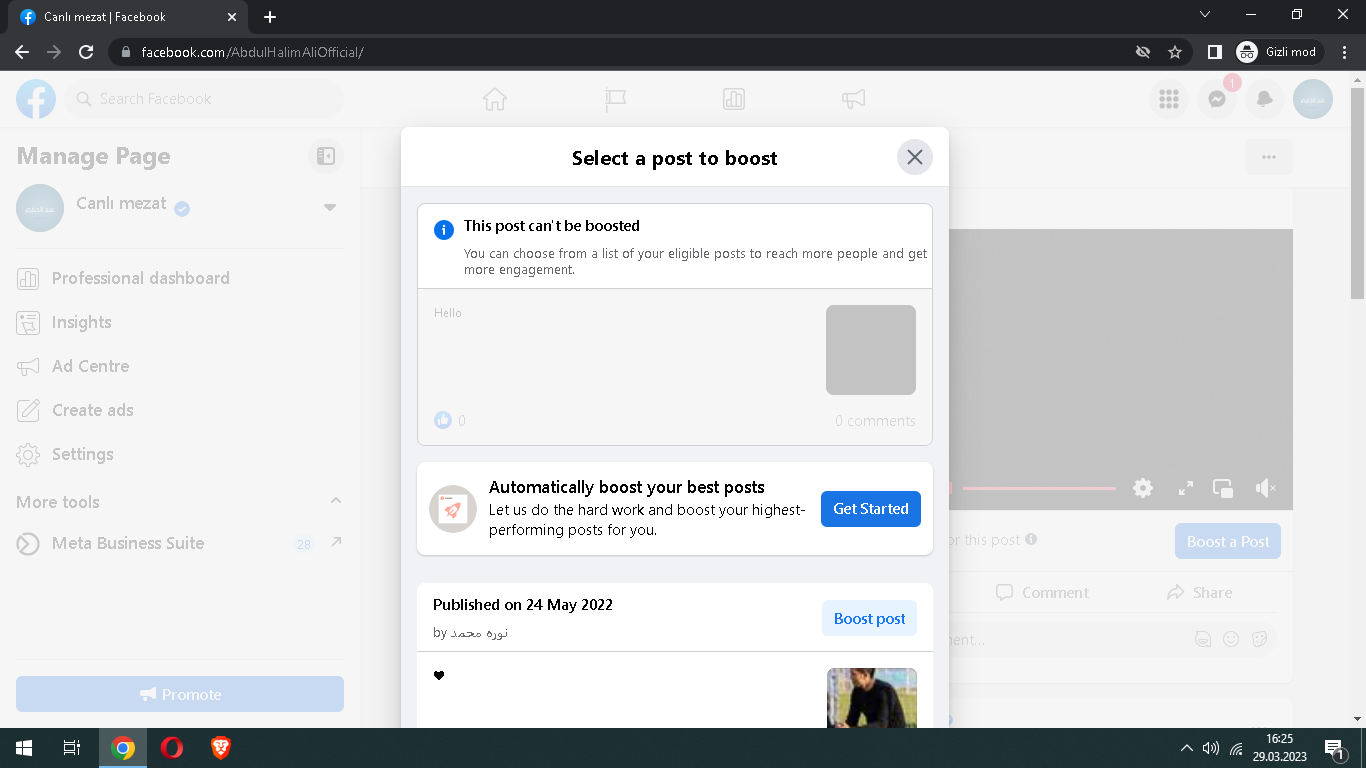Boost the post published on 24 May 2022

pyautogui.click(x=869, y=619)
